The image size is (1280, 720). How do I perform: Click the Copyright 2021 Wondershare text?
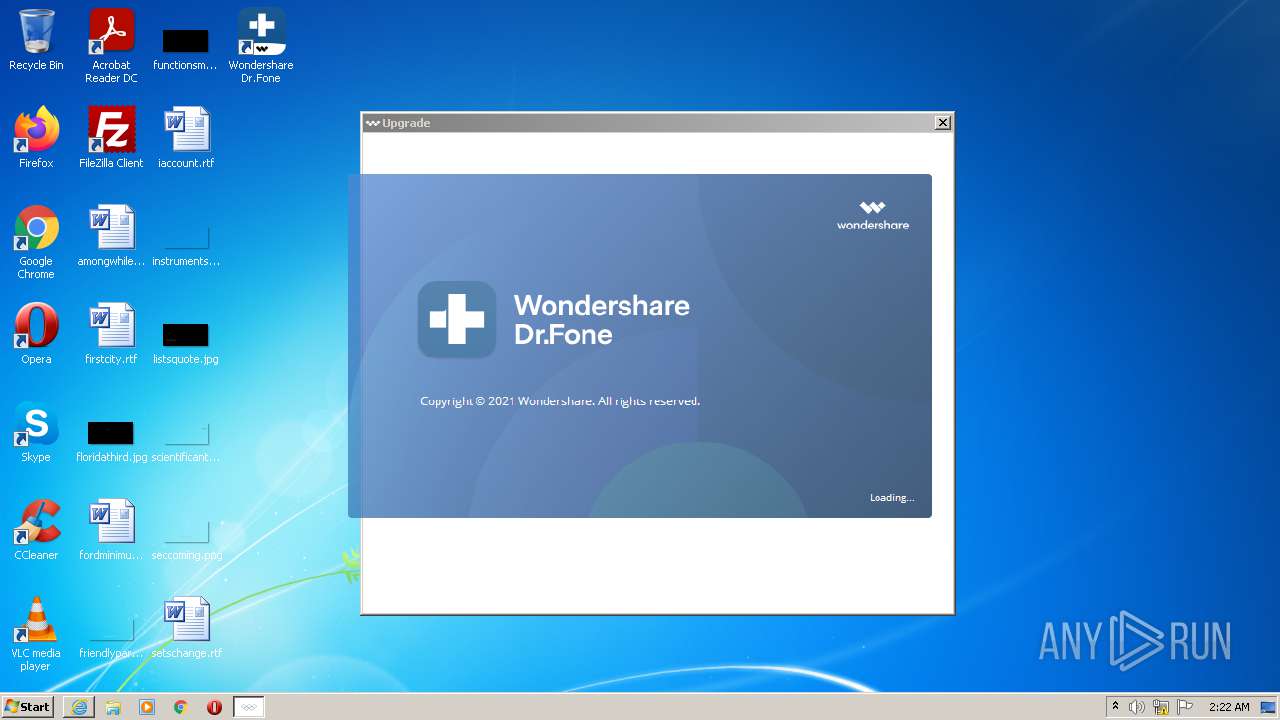click(x=560, y=401)
